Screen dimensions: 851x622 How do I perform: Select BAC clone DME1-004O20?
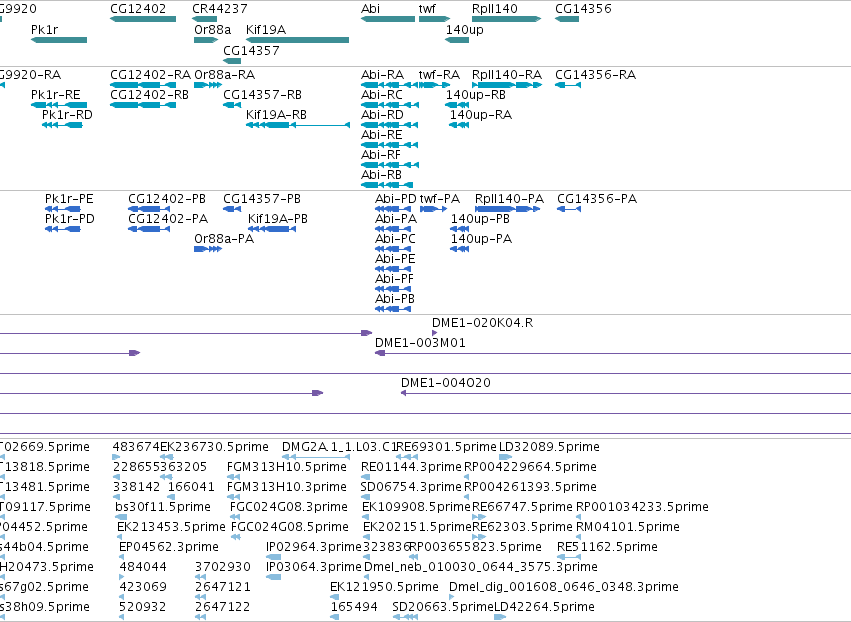coord(446,383)
